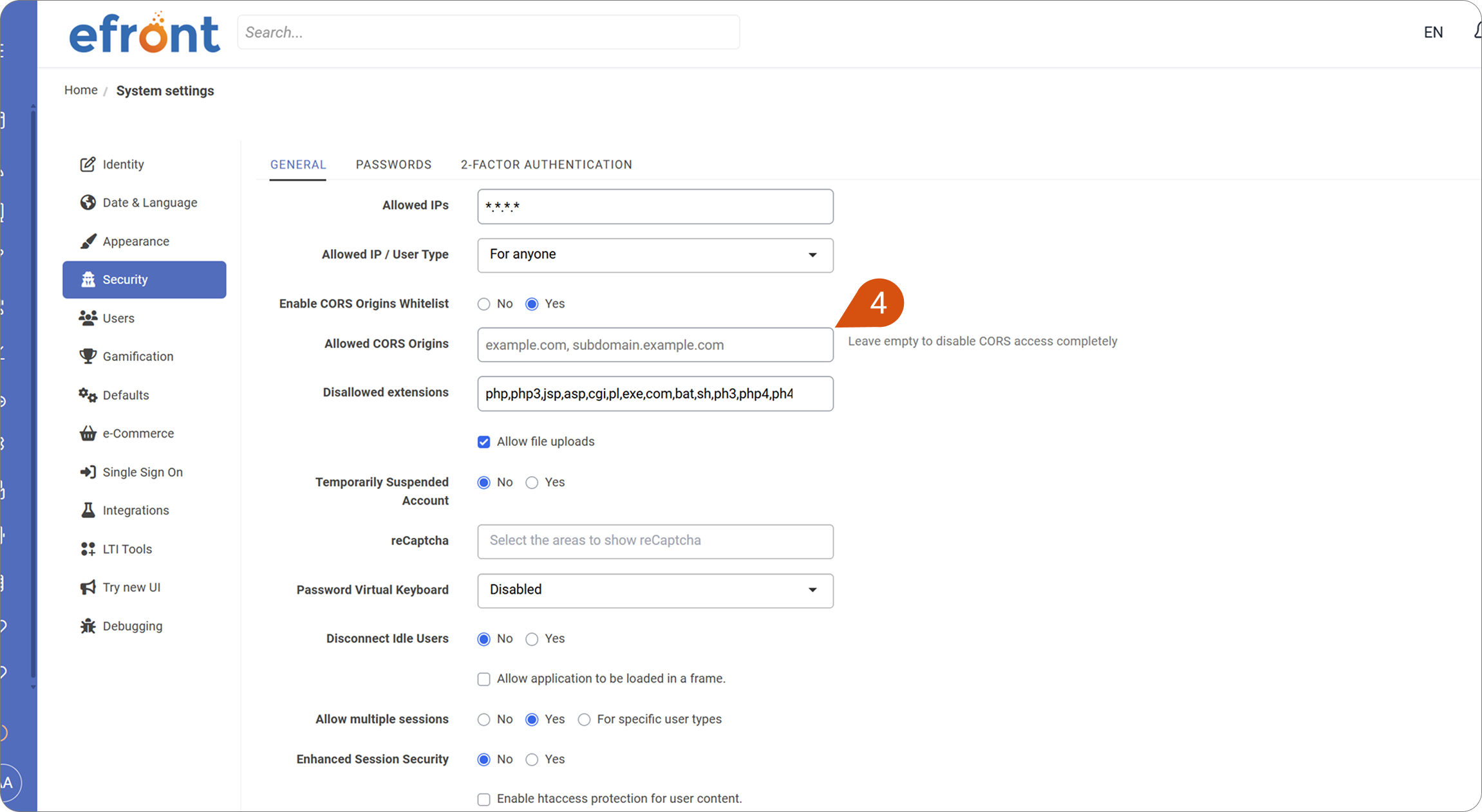
Task: Open the Integrations settings section
Action: (x=144, y=510)
